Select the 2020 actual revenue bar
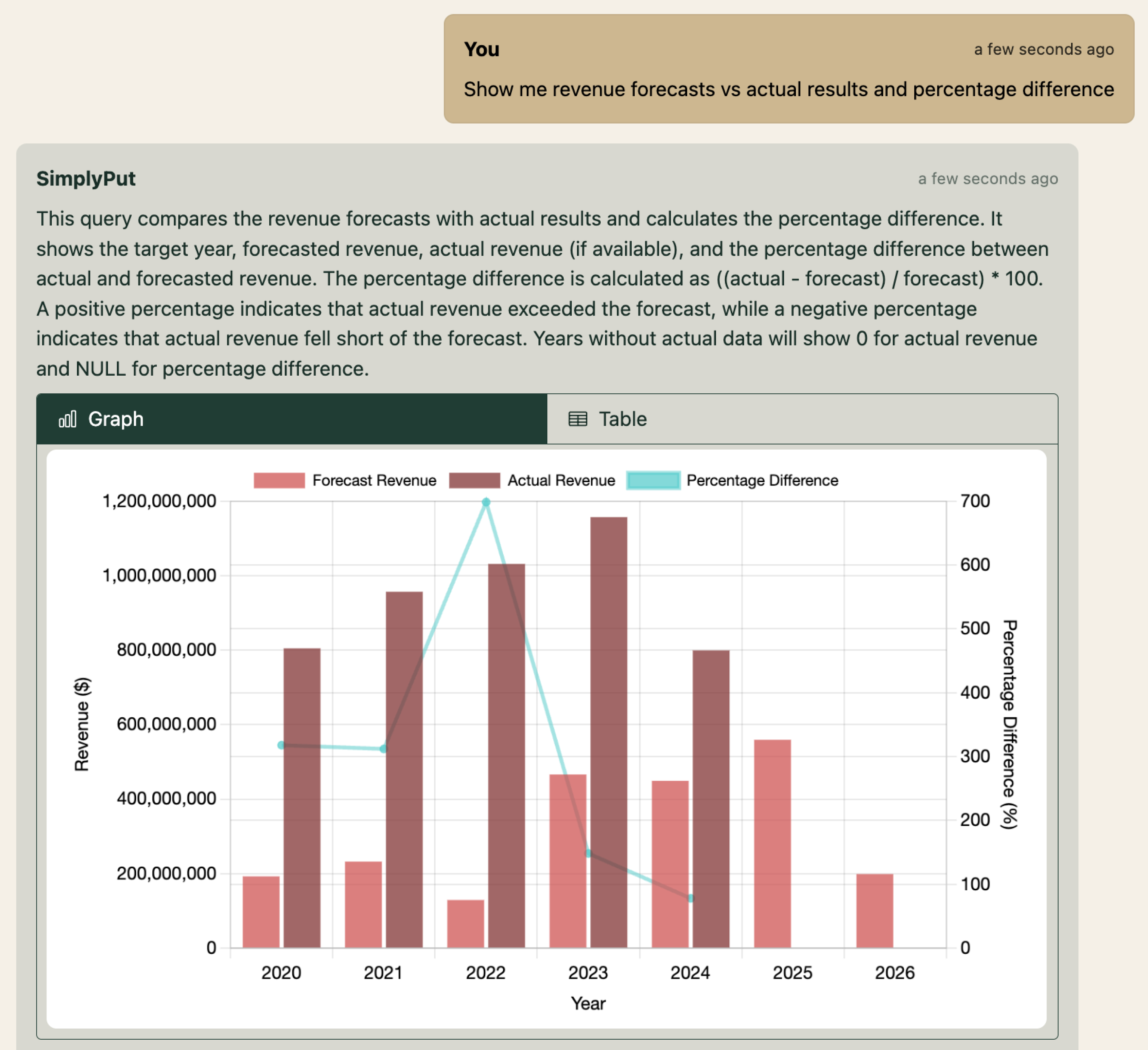The image size is (1148, 1050). [302, 798]
